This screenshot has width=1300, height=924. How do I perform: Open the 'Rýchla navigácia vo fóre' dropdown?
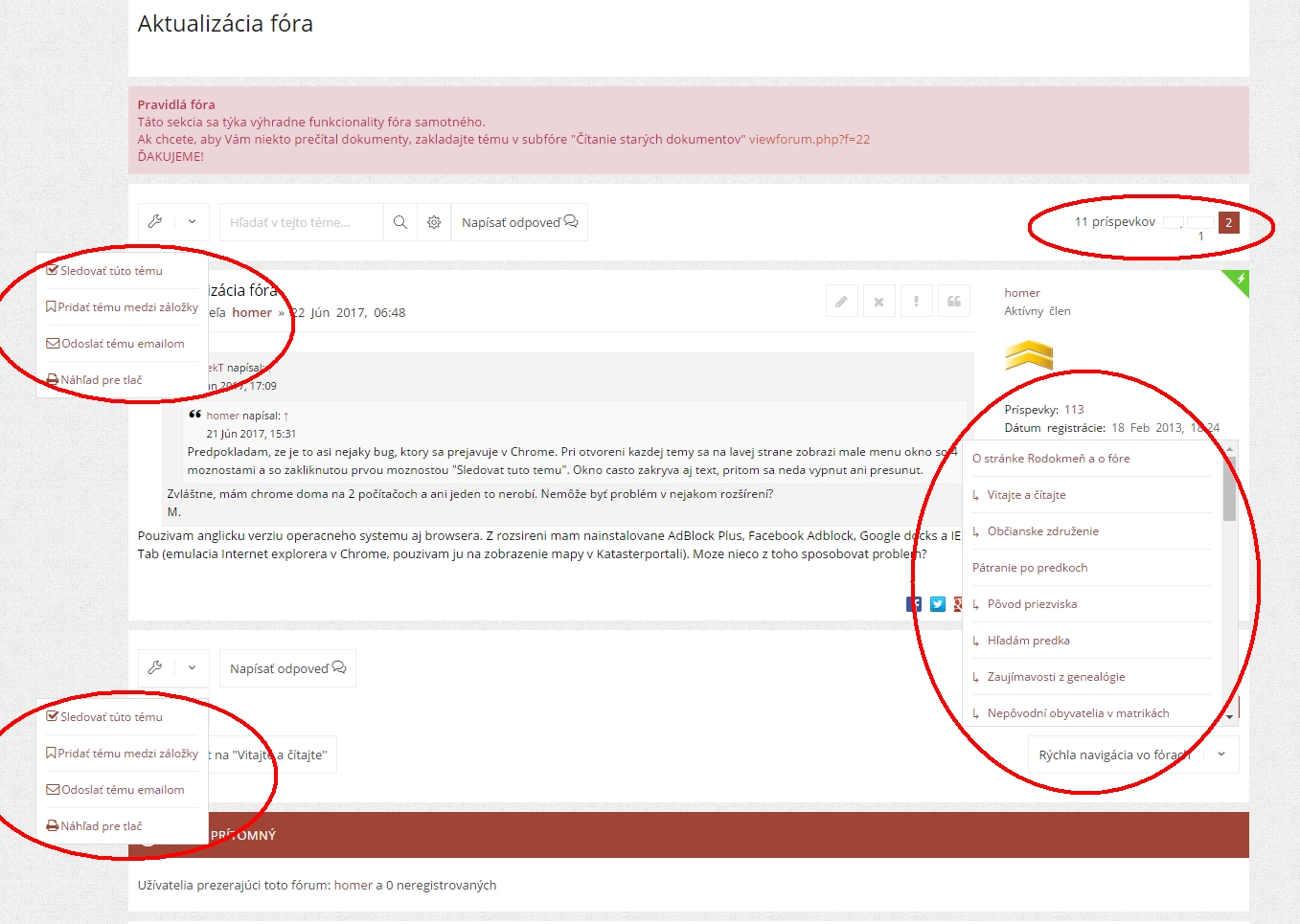click(1132, 755)
